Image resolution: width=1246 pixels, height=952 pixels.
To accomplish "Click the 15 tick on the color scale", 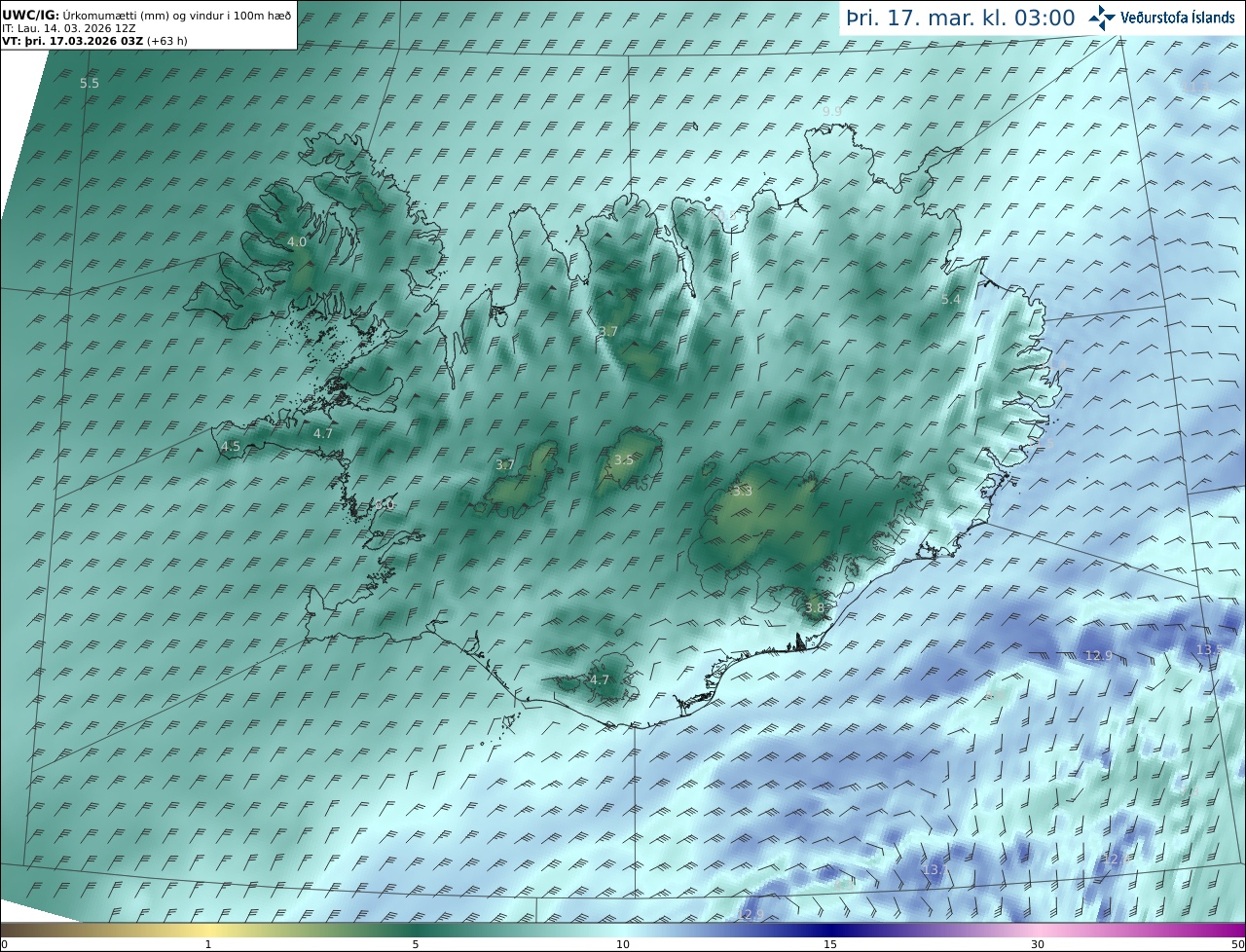I will click(830, 944).
